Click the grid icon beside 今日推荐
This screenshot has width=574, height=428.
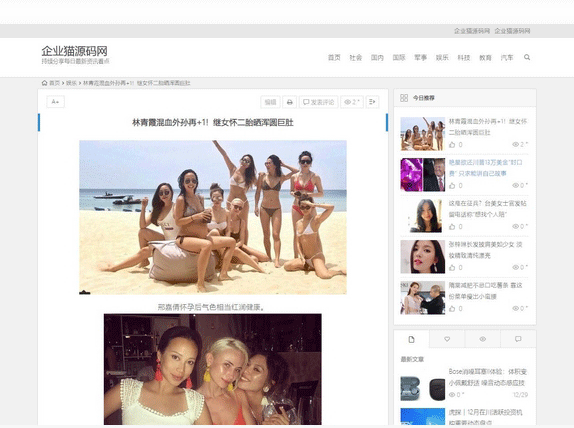click(404, 98)
